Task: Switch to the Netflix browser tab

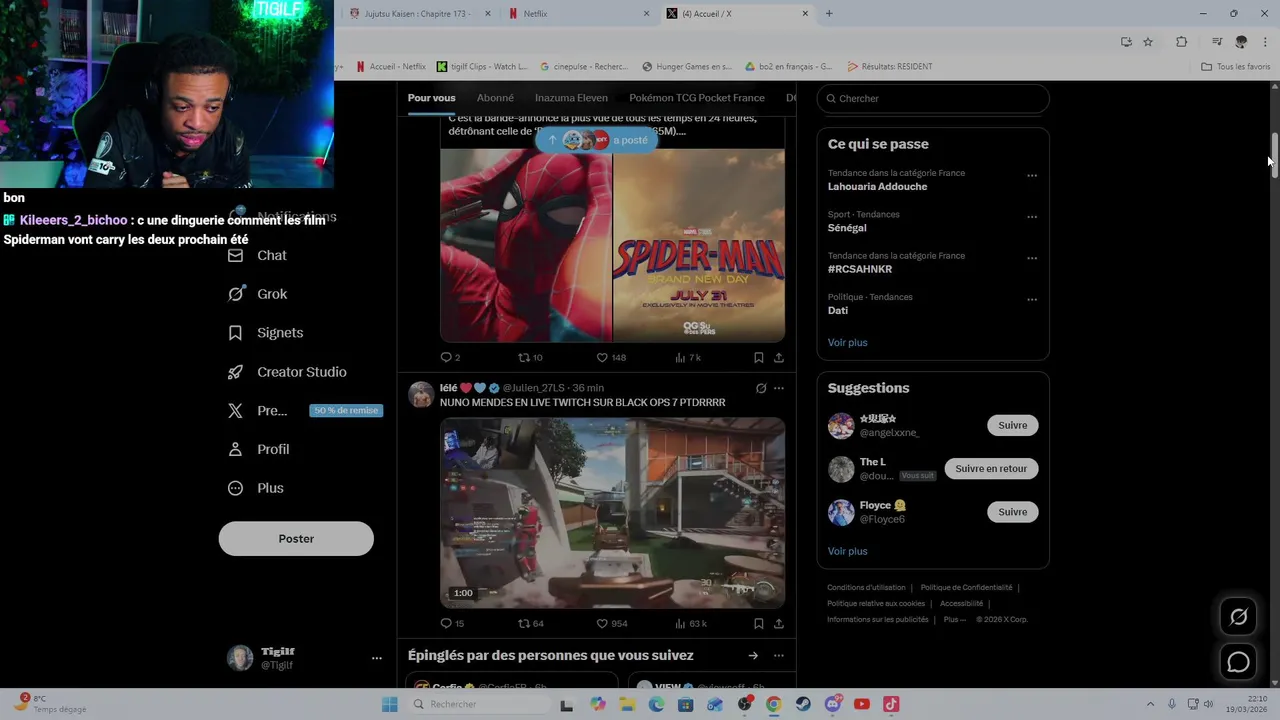Action: tap(578, 14)
